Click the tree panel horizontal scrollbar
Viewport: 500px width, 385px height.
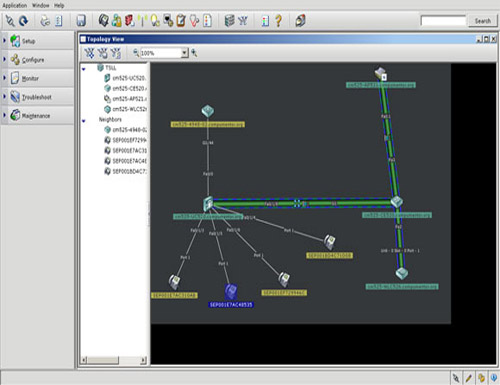[x=114, y=360]
